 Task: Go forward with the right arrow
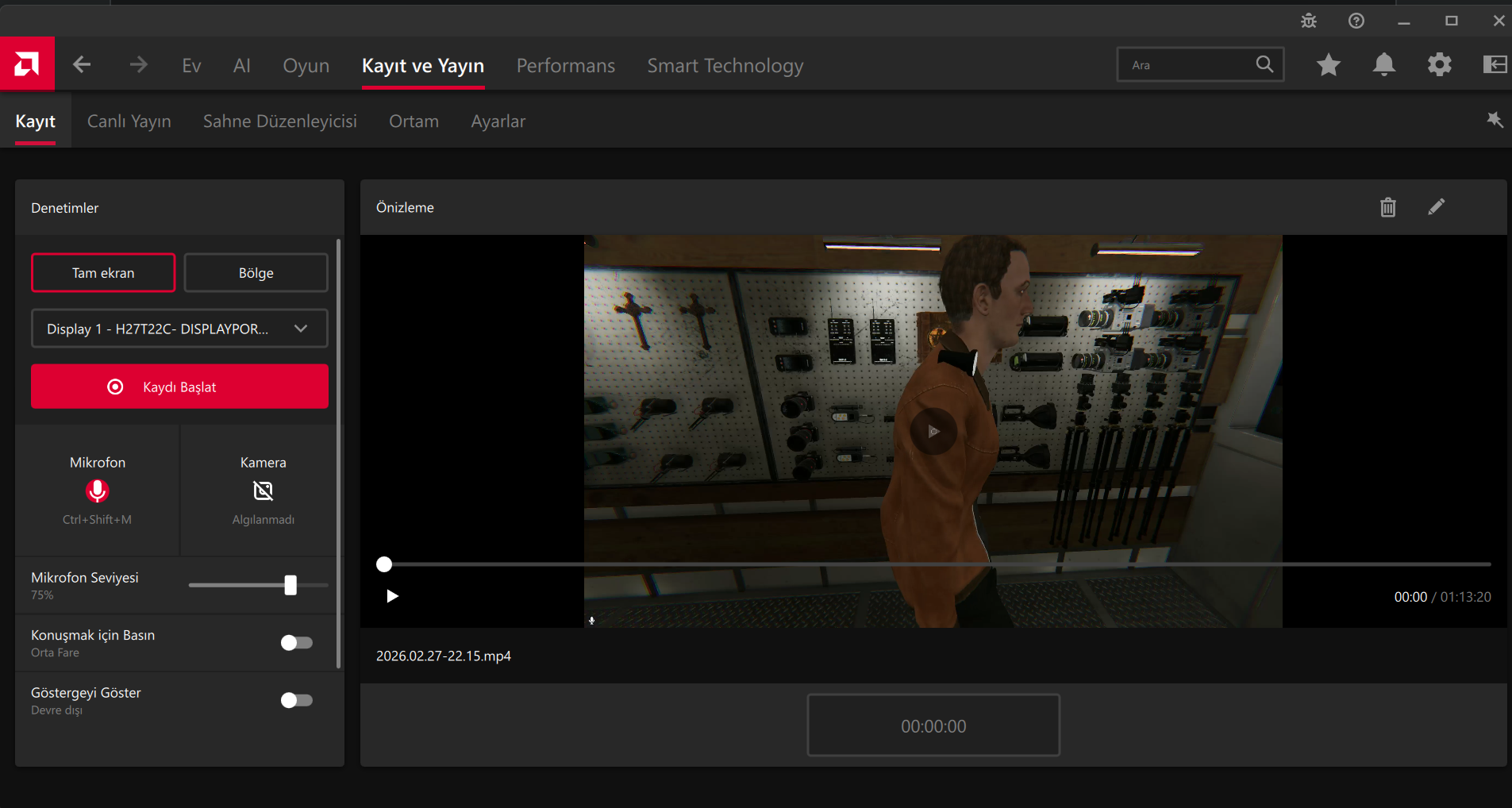[138, 64]
